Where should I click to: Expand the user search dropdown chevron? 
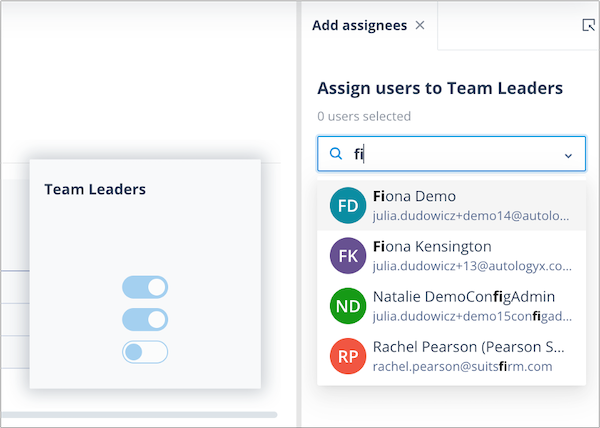coord(568,156)
